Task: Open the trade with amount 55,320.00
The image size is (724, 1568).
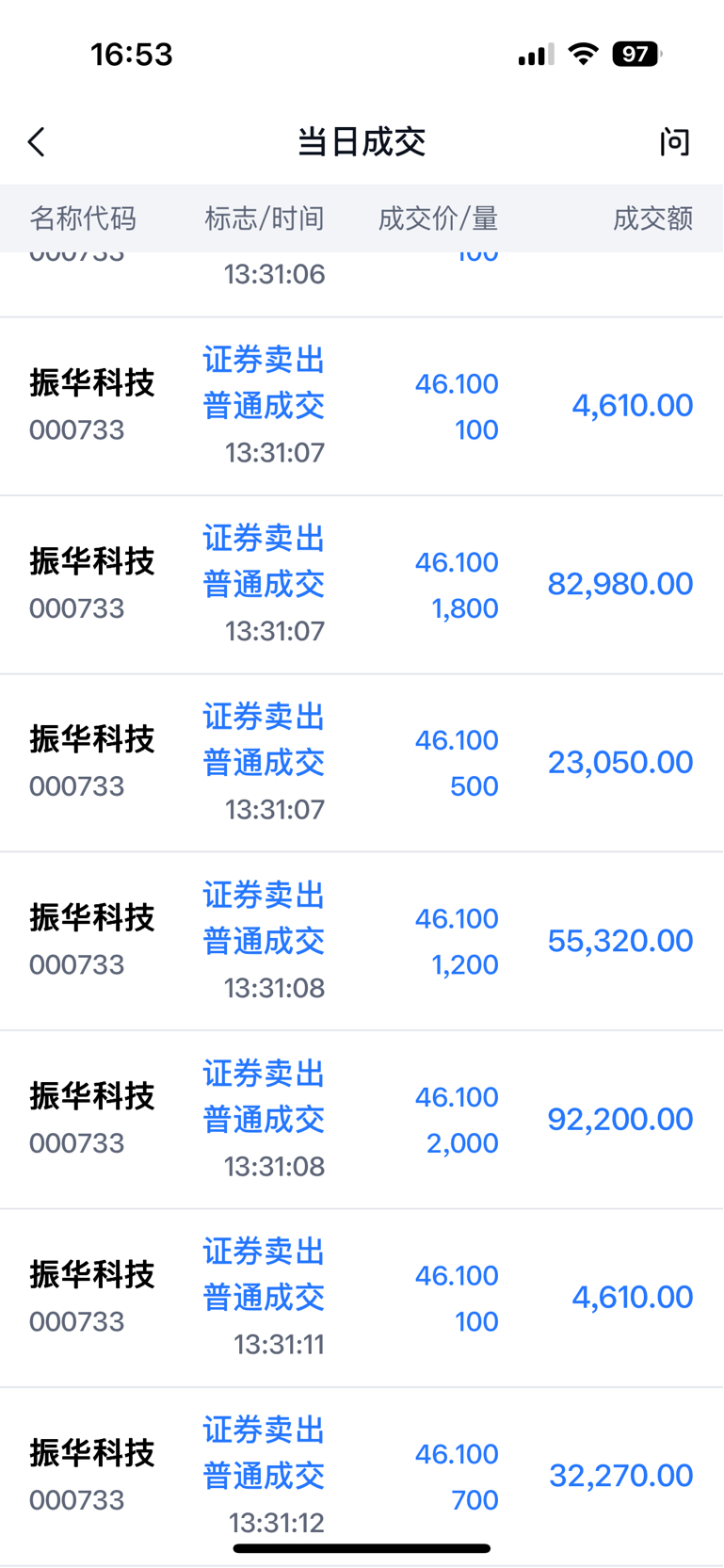Action: pos(362,942)
